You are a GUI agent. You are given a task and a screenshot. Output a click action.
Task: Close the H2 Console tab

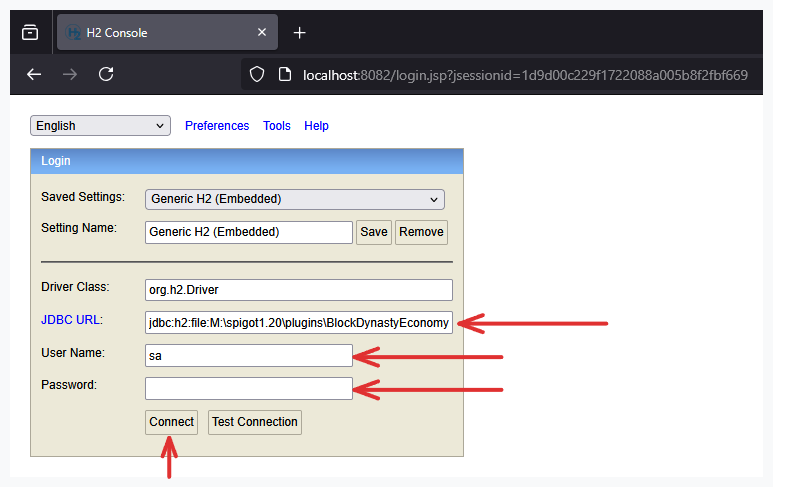(x=263, y=33)
